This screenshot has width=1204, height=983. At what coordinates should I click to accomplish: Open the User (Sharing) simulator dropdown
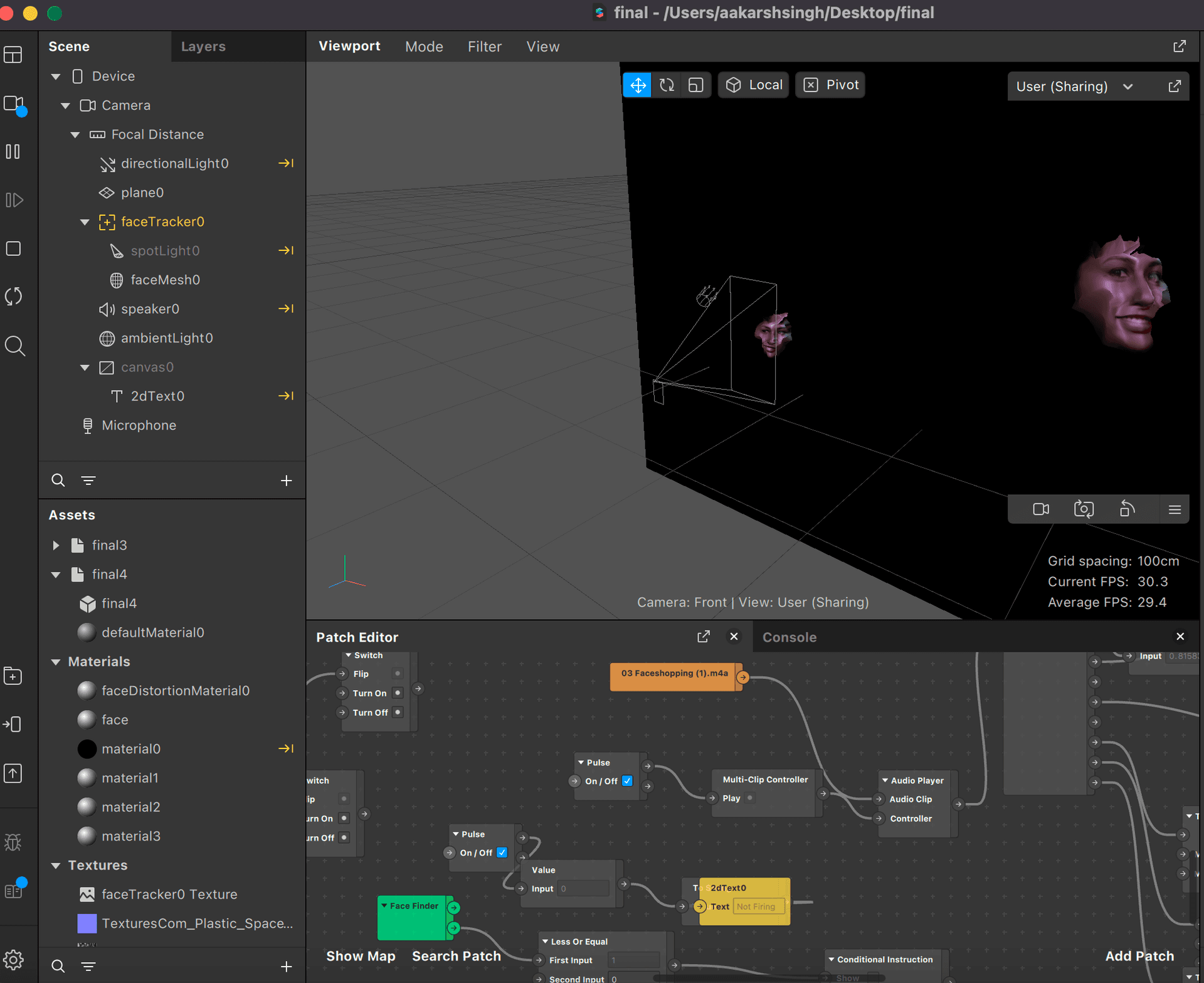pos(1074,87)
